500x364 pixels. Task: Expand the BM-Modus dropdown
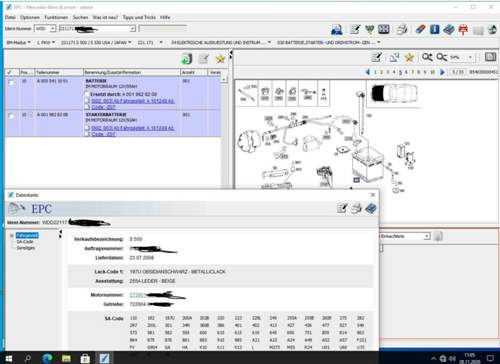point(18,42)
